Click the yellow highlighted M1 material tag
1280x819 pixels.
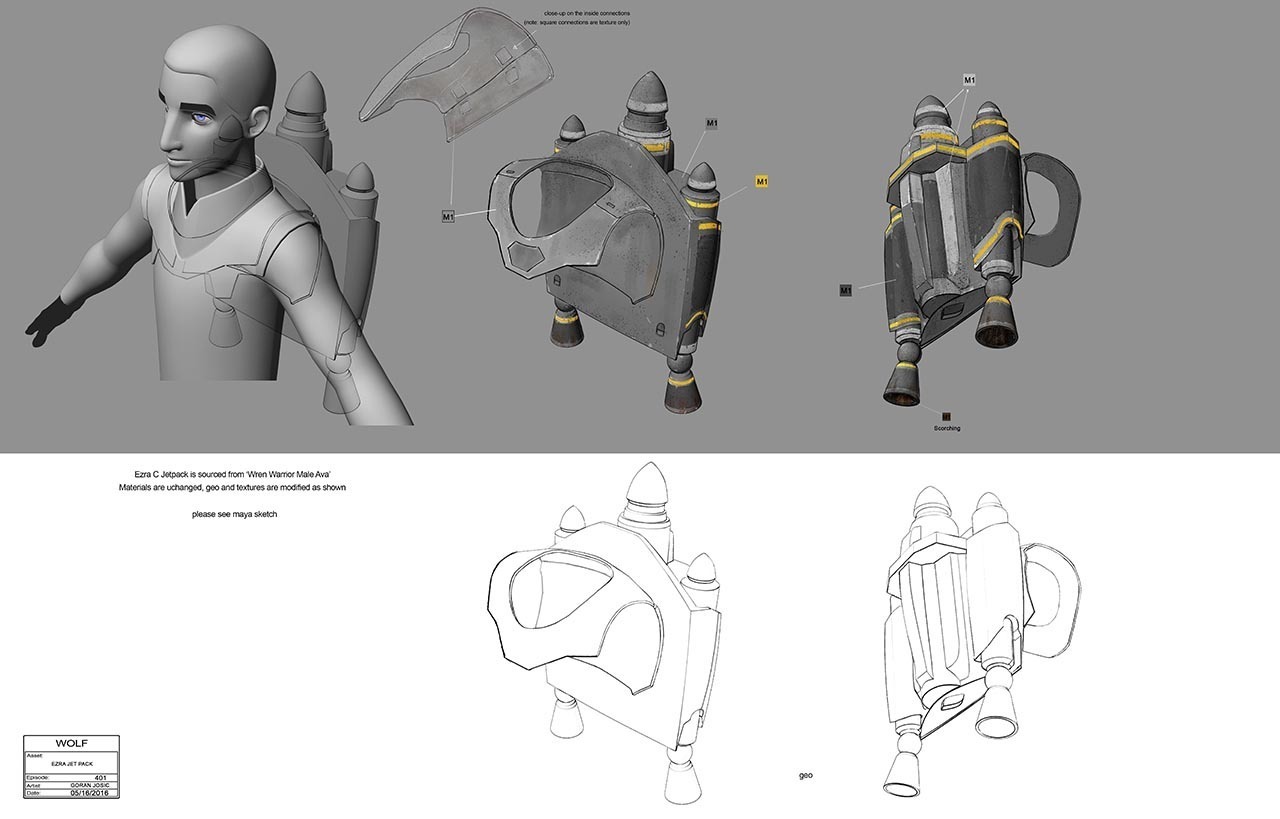pos(761,182)
